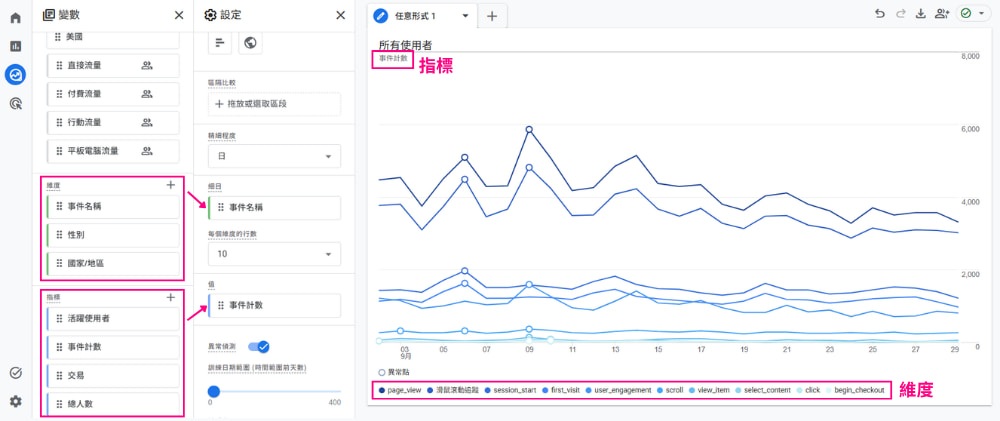Click users icon on 付費流量 segment
The height and width of the screenshot is (421, 1000).
coord(147,94)
